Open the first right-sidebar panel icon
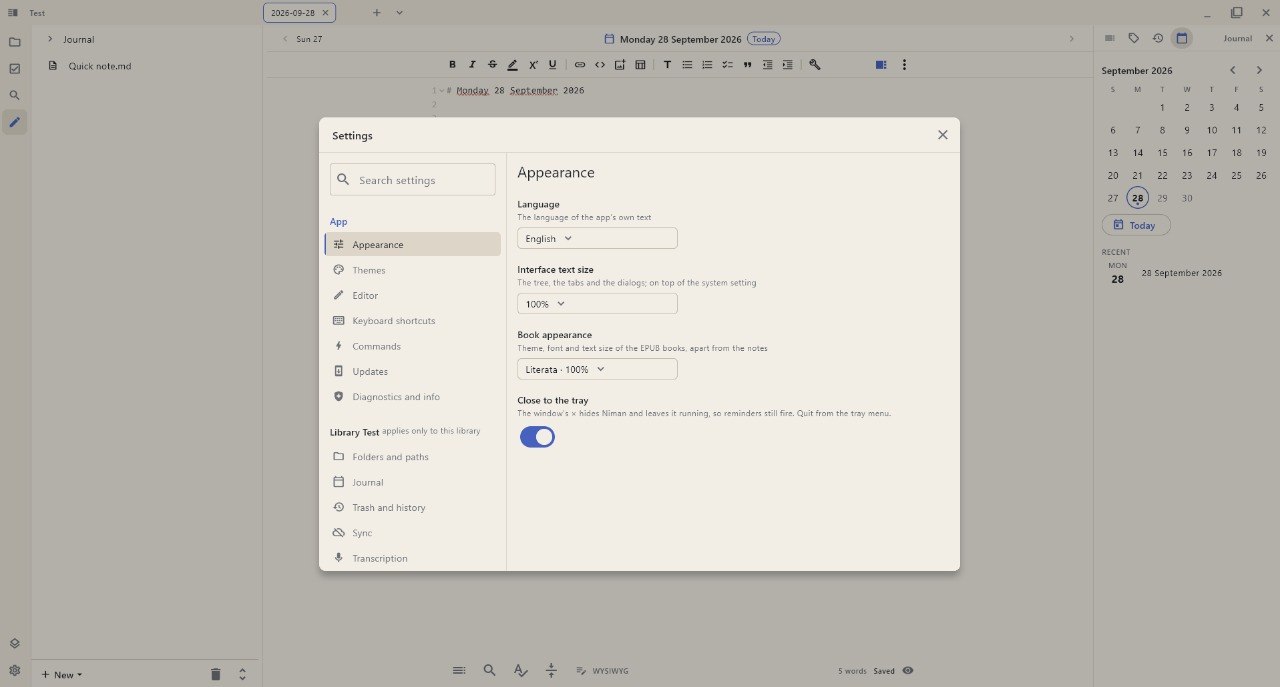 click(x=1110, y=38)
